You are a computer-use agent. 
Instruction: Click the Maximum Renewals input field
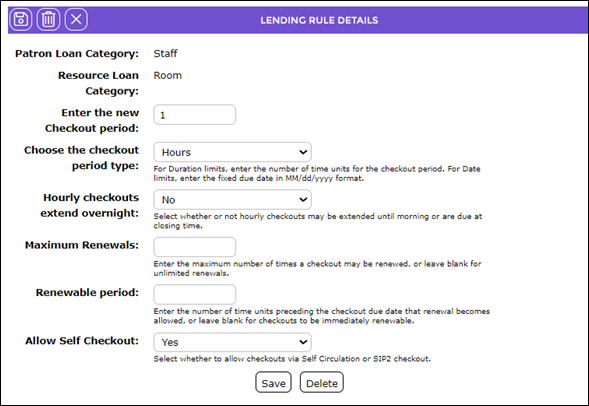pyautogui.click(x=195, y=247)
